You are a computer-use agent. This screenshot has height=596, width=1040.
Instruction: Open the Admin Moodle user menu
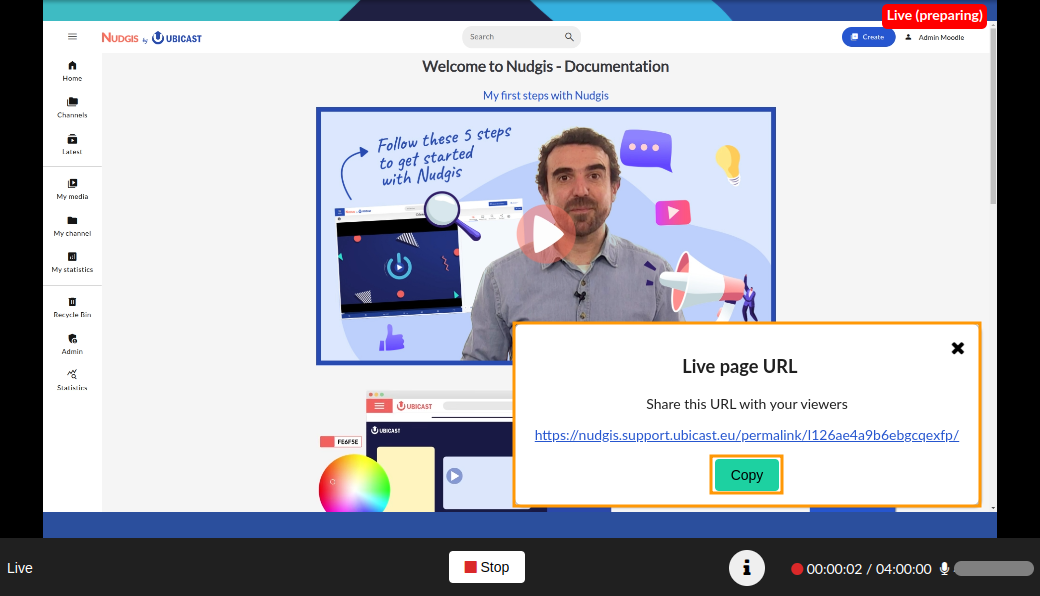[x=935, y=38]
